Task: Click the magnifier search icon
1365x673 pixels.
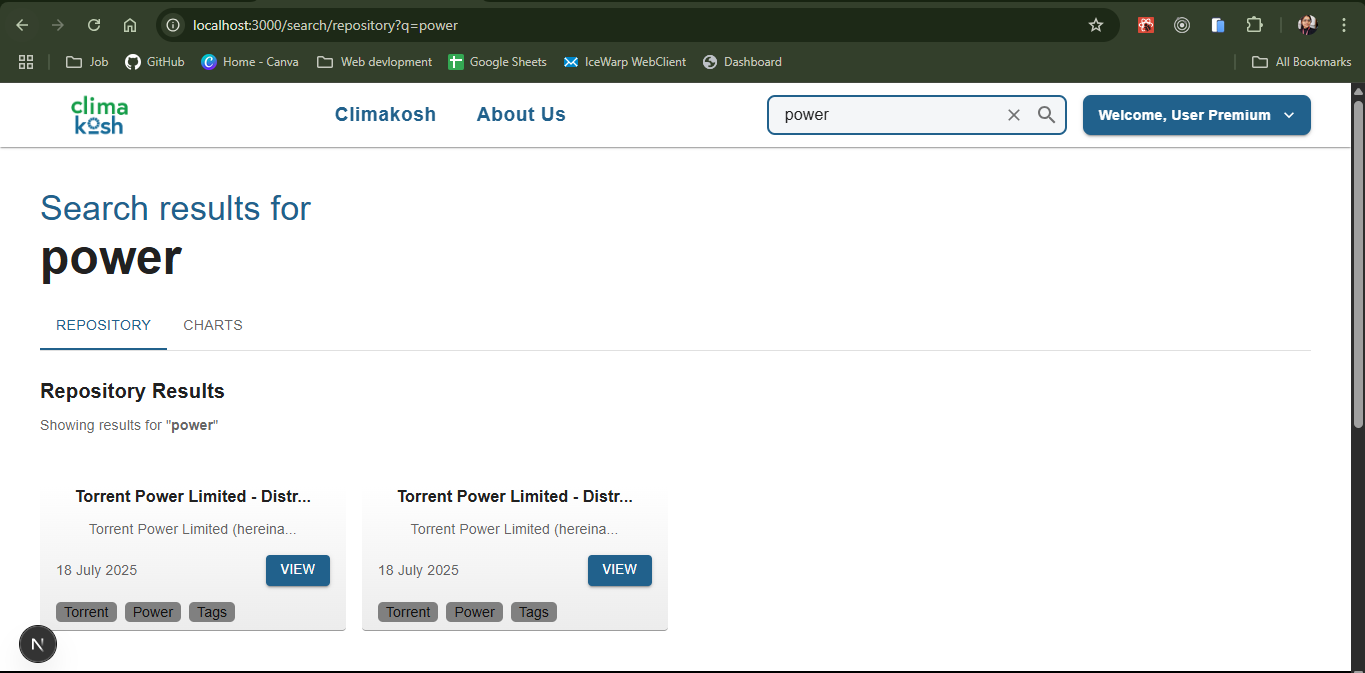Action: click(1046, 115)
